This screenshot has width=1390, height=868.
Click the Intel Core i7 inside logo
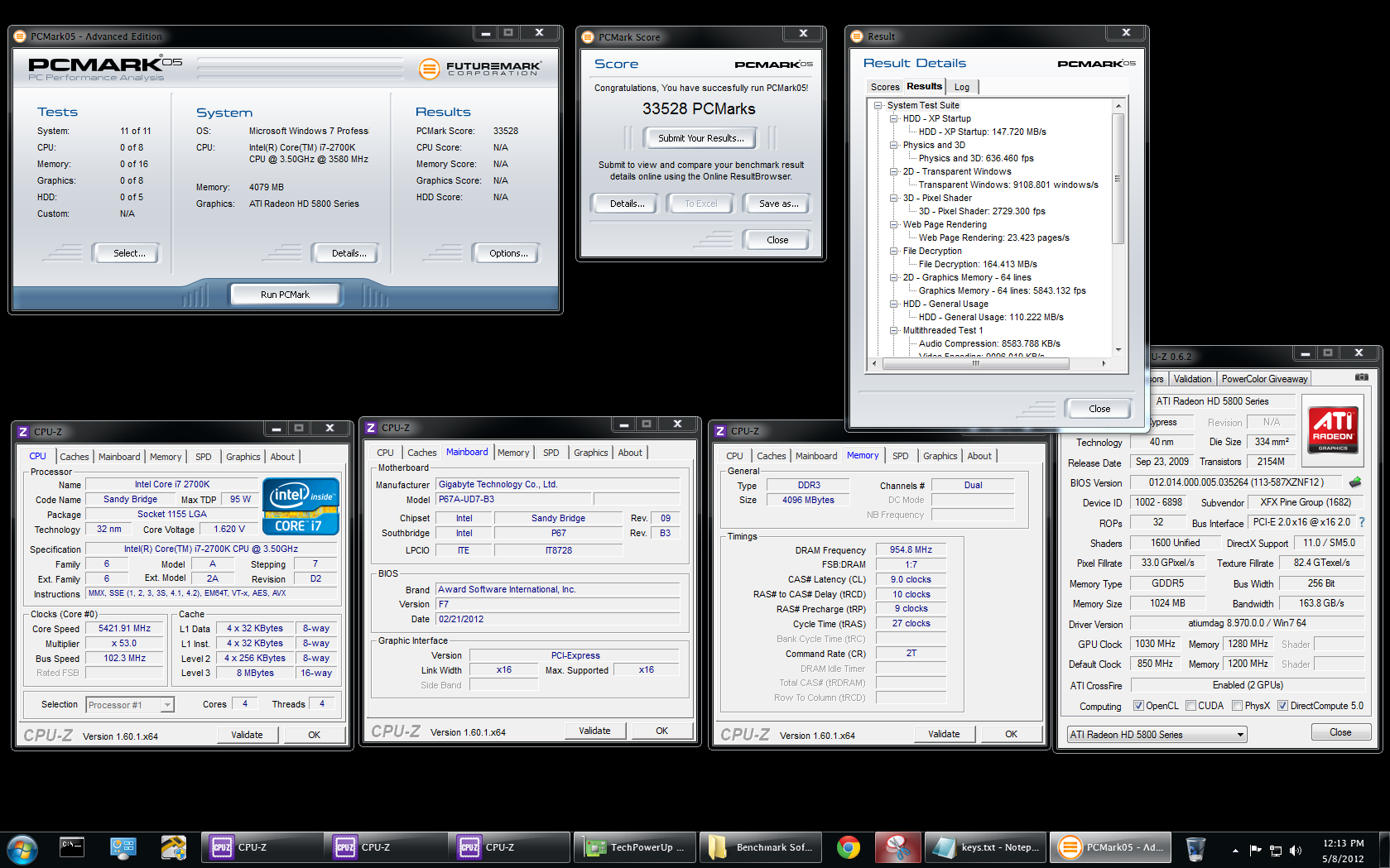301,506
